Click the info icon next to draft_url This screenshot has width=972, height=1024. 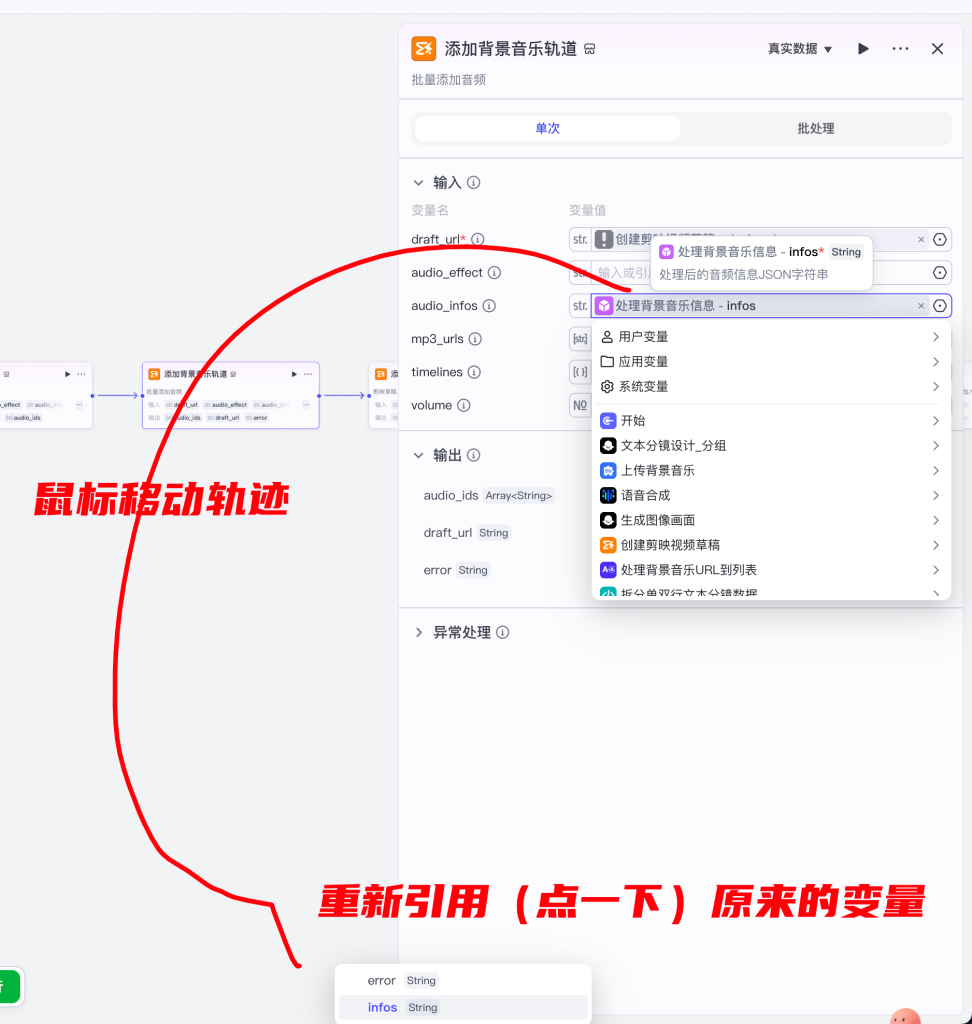click(x=478, y=240)
